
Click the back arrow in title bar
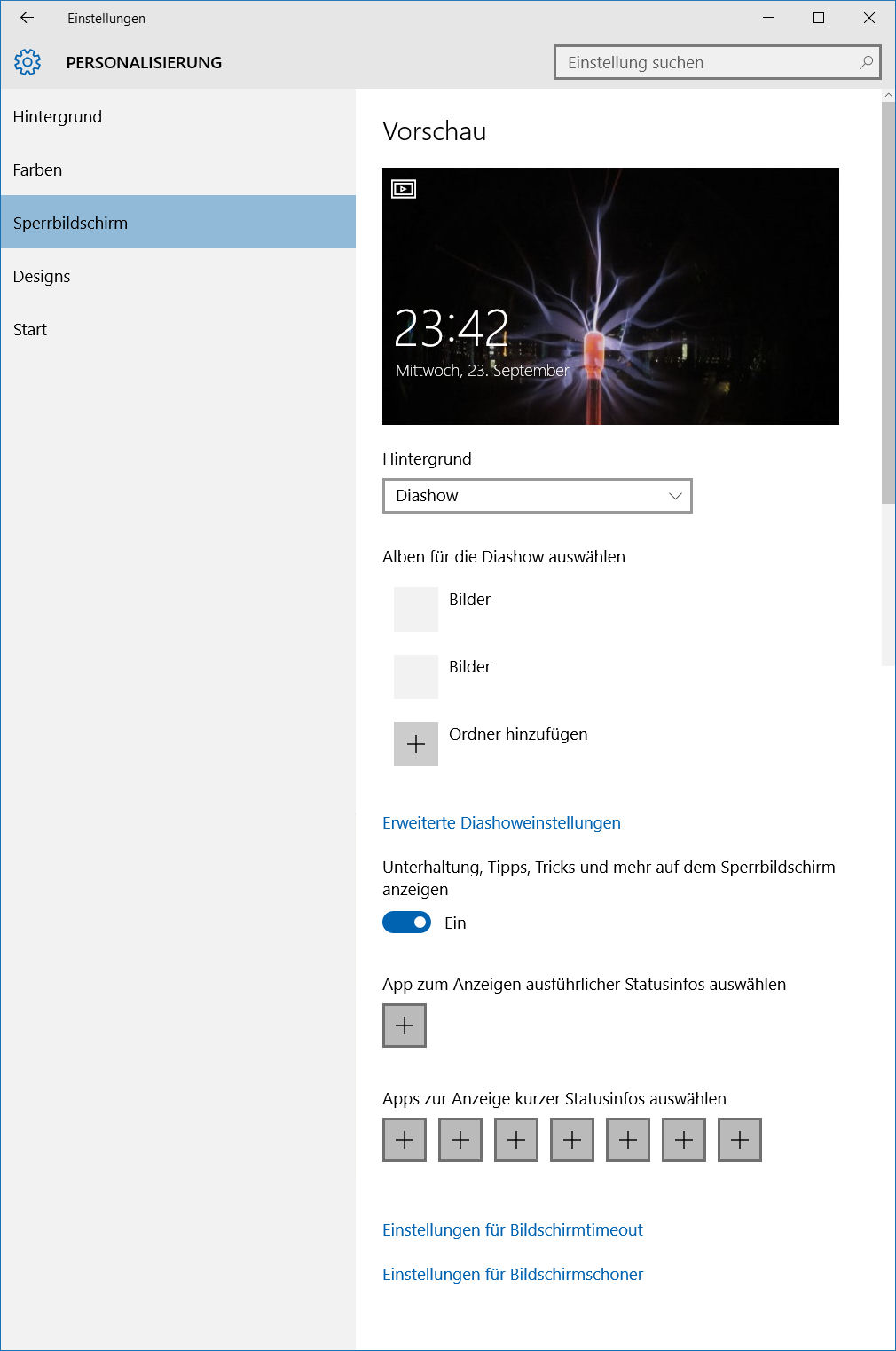(x=27, y=18)
